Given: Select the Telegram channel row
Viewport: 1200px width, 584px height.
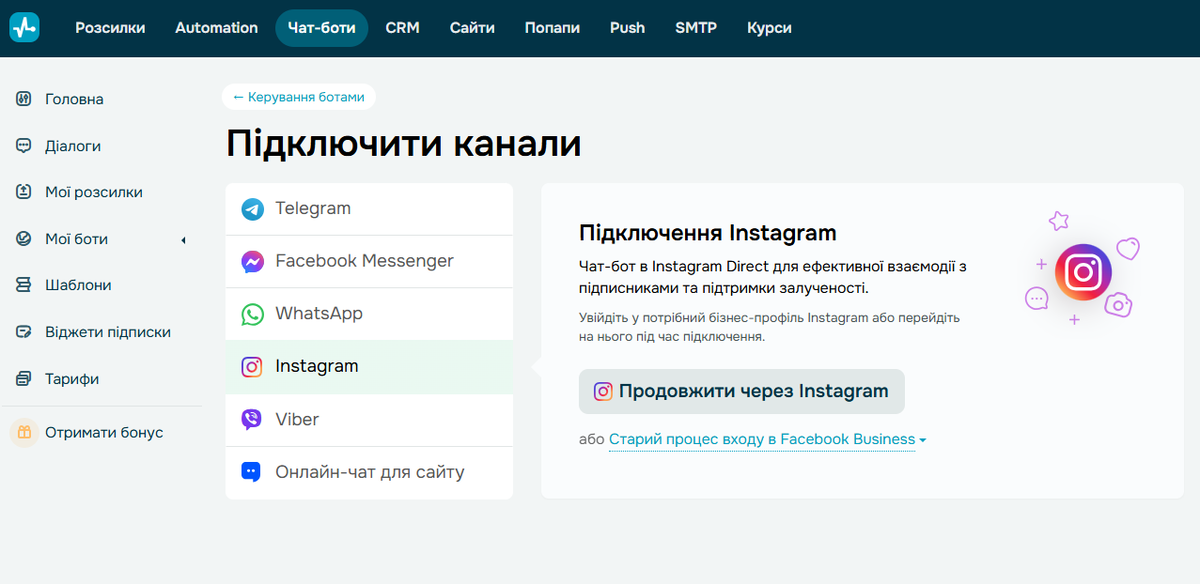Looking at the screenshot, I should click(x=369, y=209).
